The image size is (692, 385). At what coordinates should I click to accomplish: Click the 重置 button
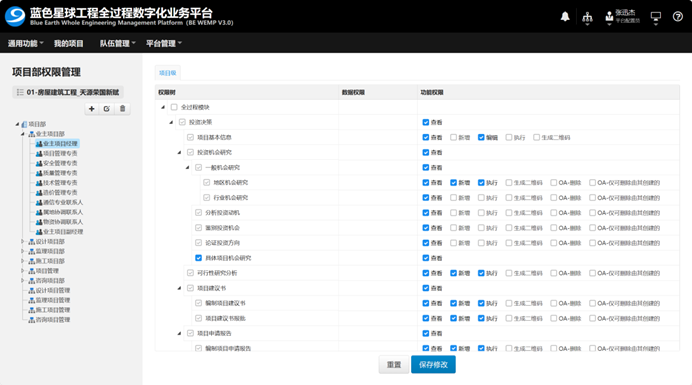coord(394,365)
